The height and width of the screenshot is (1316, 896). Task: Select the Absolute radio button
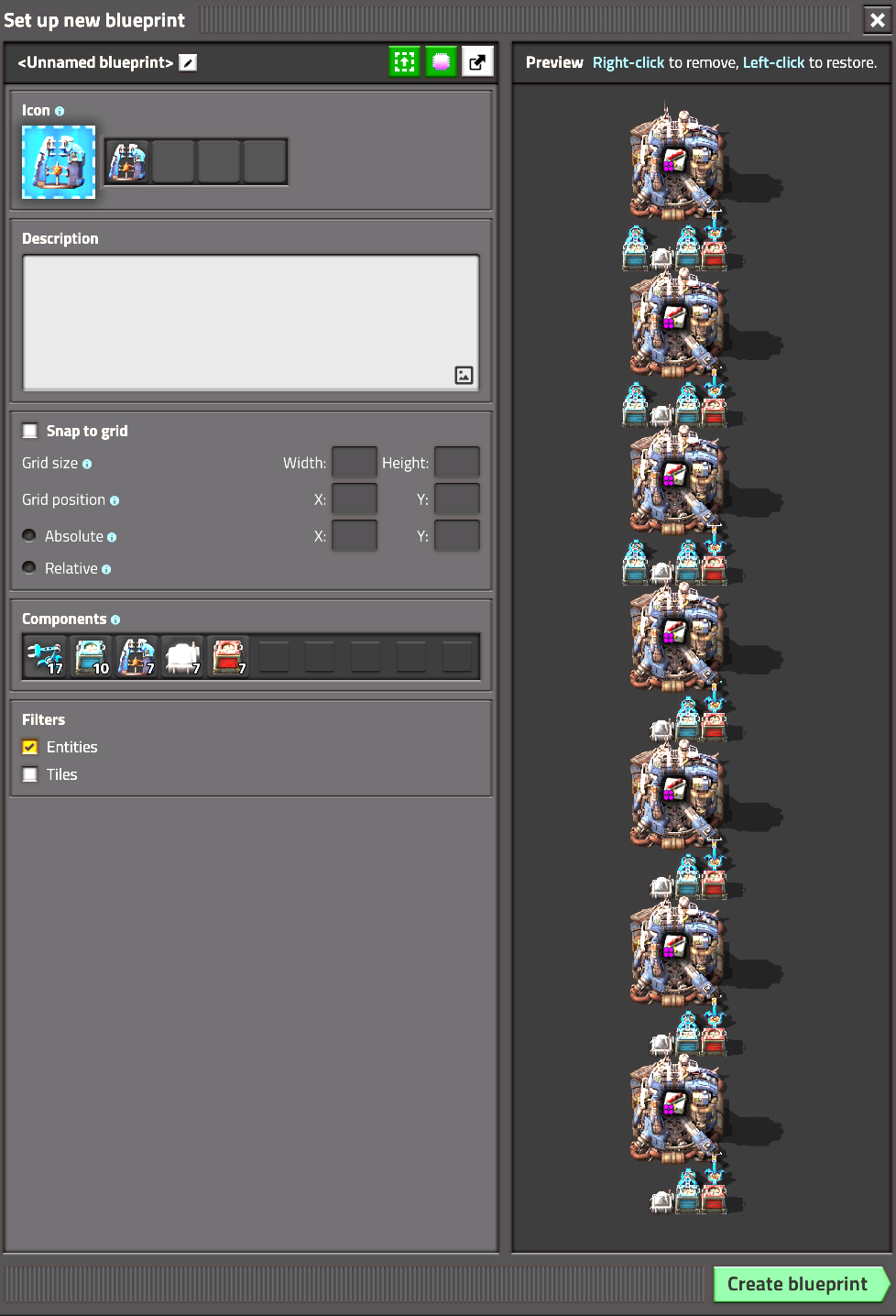pyautogui.click(x=29, y=535)
